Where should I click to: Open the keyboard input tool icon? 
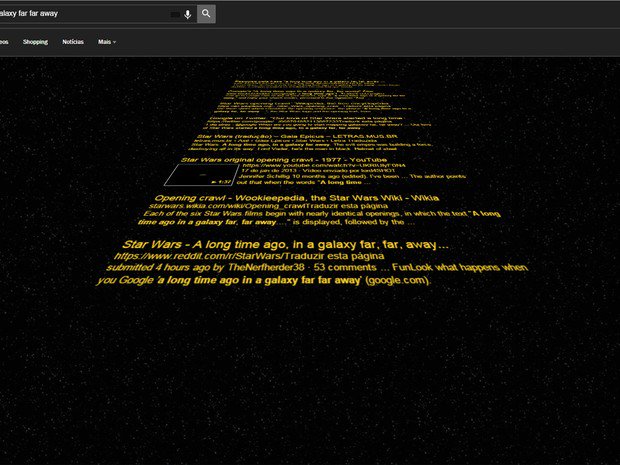(x=175, y=15)
